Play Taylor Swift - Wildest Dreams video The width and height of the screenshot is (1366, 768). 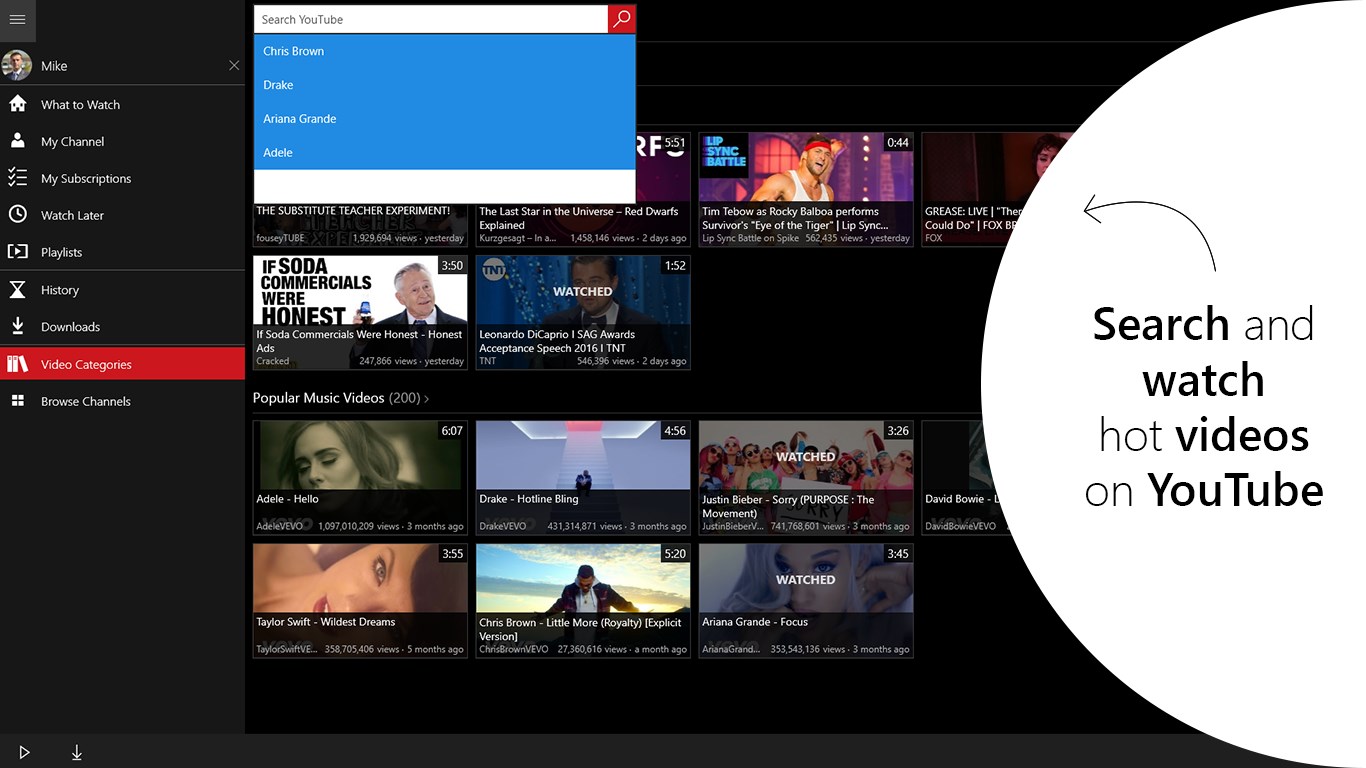click(x=360, y=600)
